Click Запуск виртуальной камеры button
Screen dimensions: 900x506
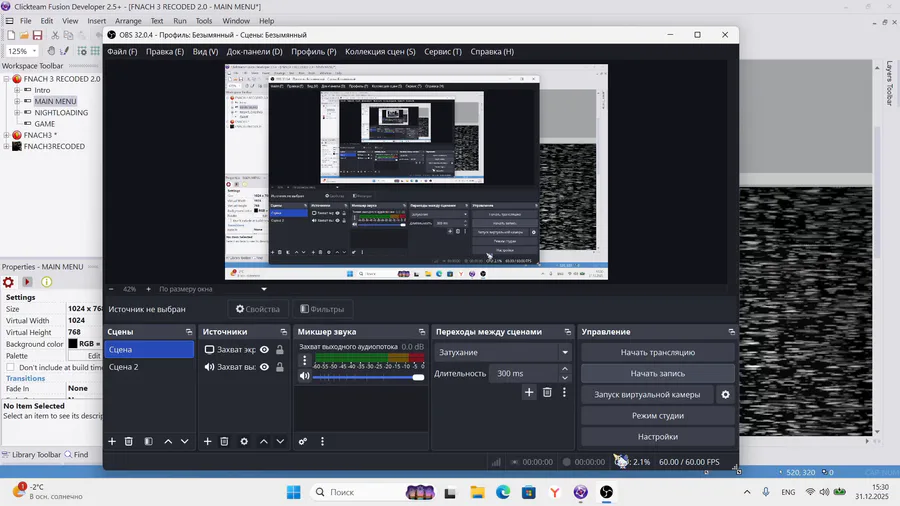click(x=647, y=395)
